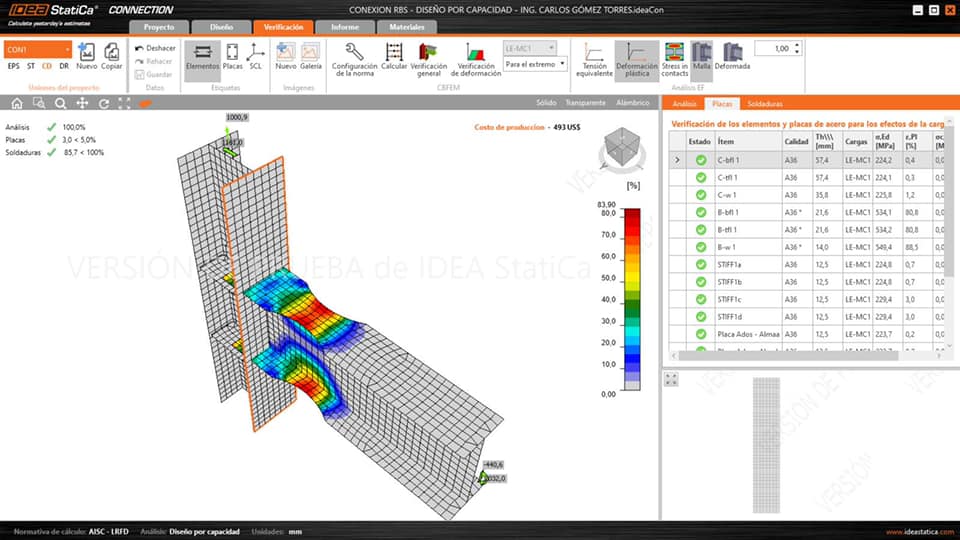960x540 pixels.
Task: Toggle the Deformada shape view
Action: (x=732, y=56)
